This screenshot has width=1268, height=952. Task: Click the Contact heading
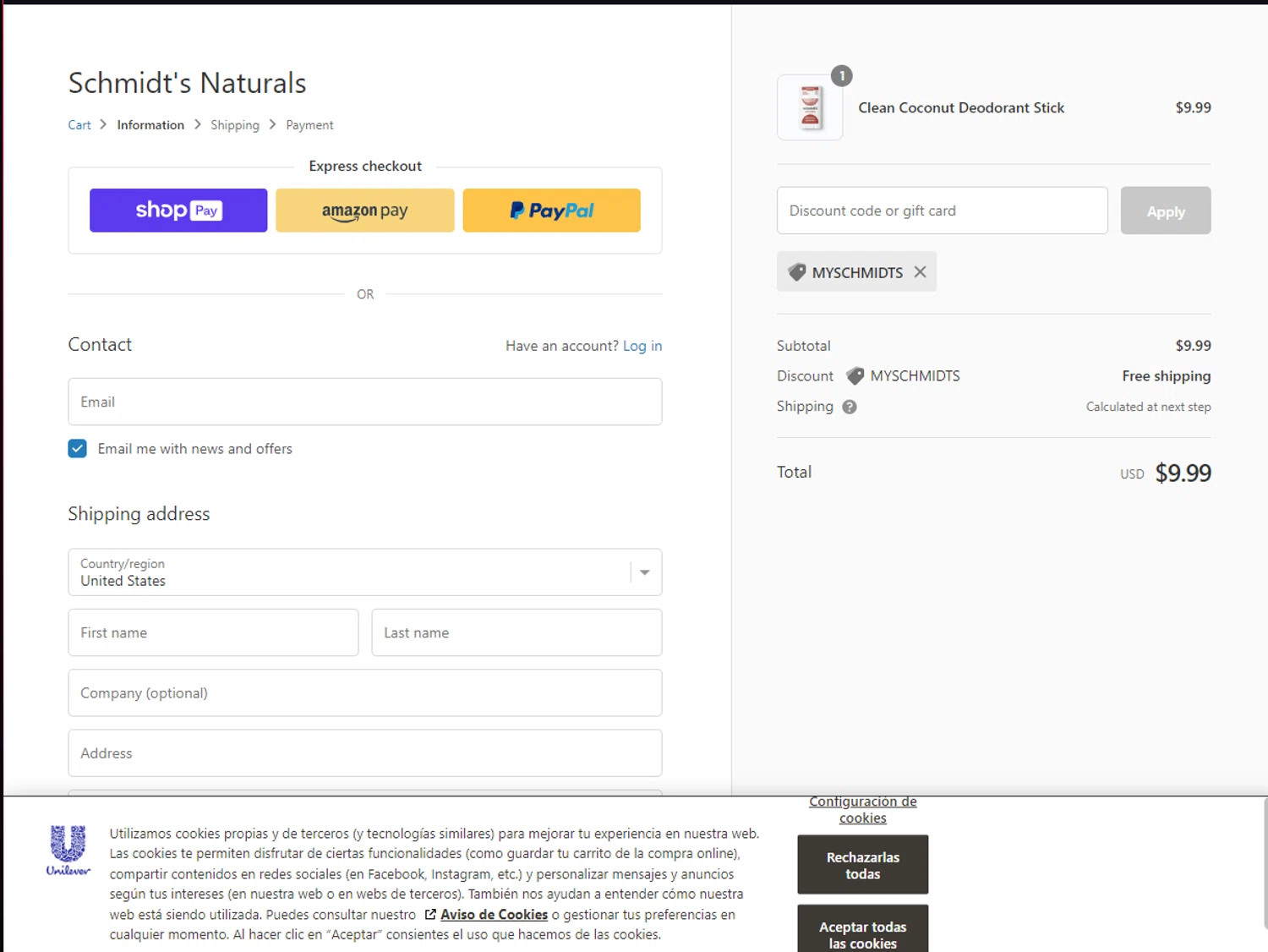tap(100, 345)
